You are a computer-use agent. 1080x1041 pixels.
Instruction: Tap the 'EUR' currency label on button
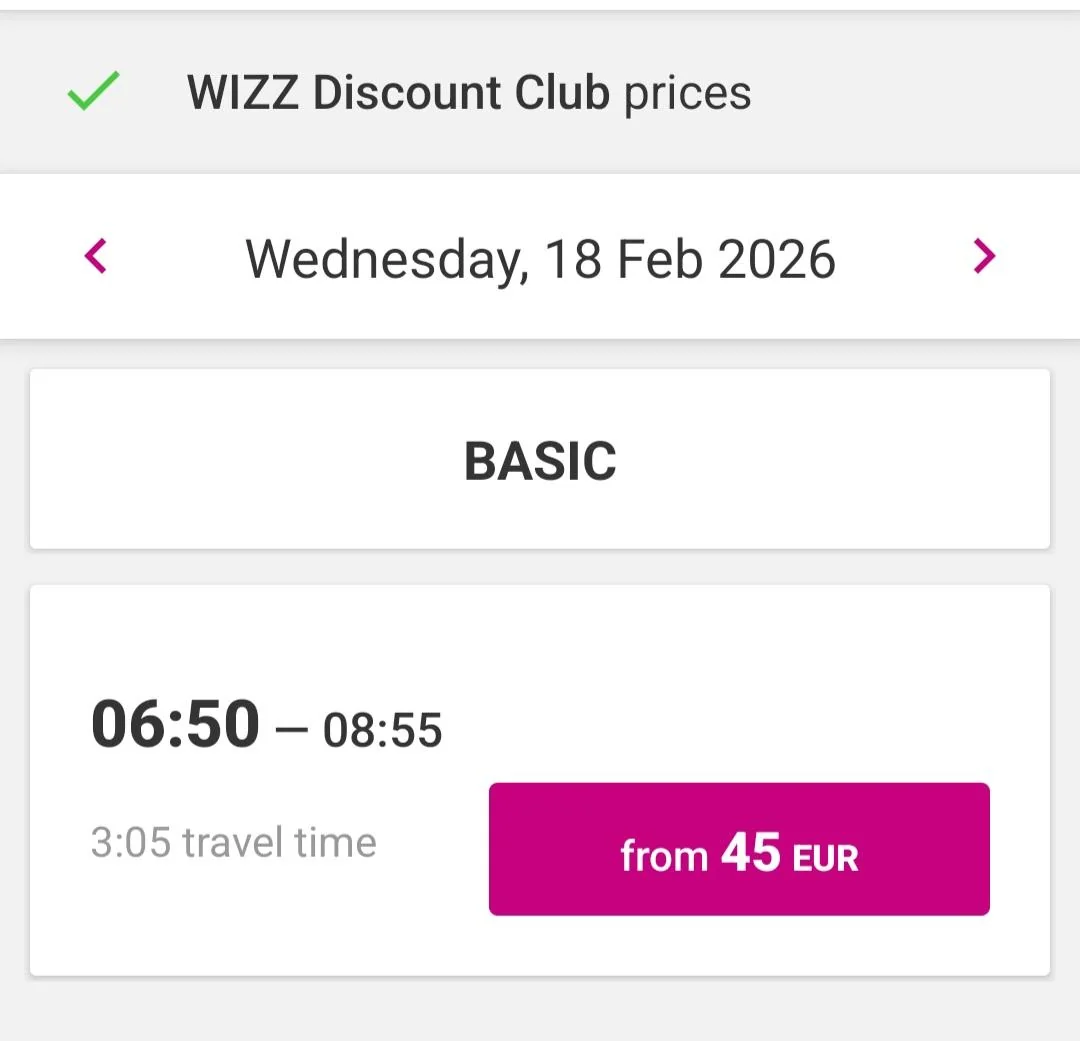[825, 858]
